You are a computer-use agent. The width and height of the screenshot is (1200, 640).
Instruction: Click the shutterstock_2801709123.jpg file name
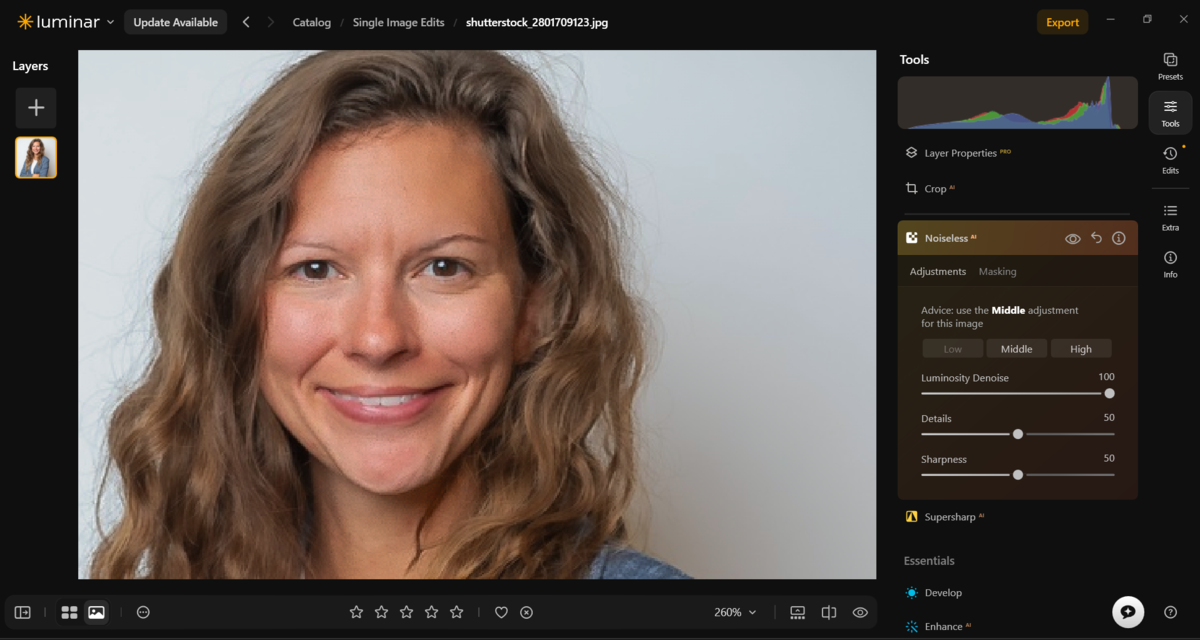coord(537,22)
